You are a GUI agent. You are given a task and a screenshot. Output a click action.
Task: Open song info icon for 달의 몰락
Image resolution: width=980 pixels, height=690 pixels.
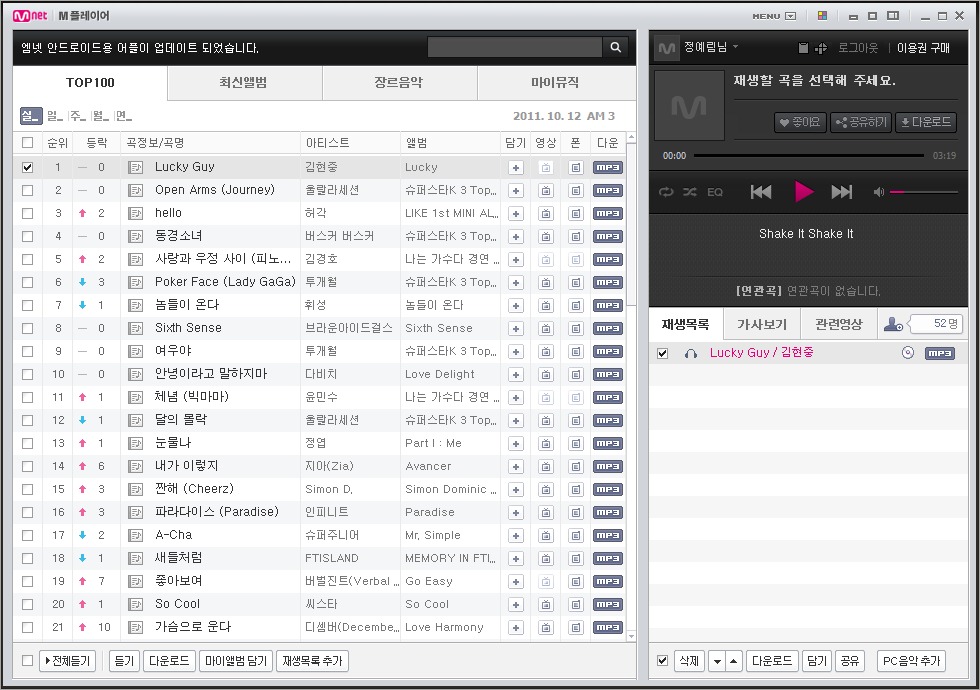tap(135, 421)
